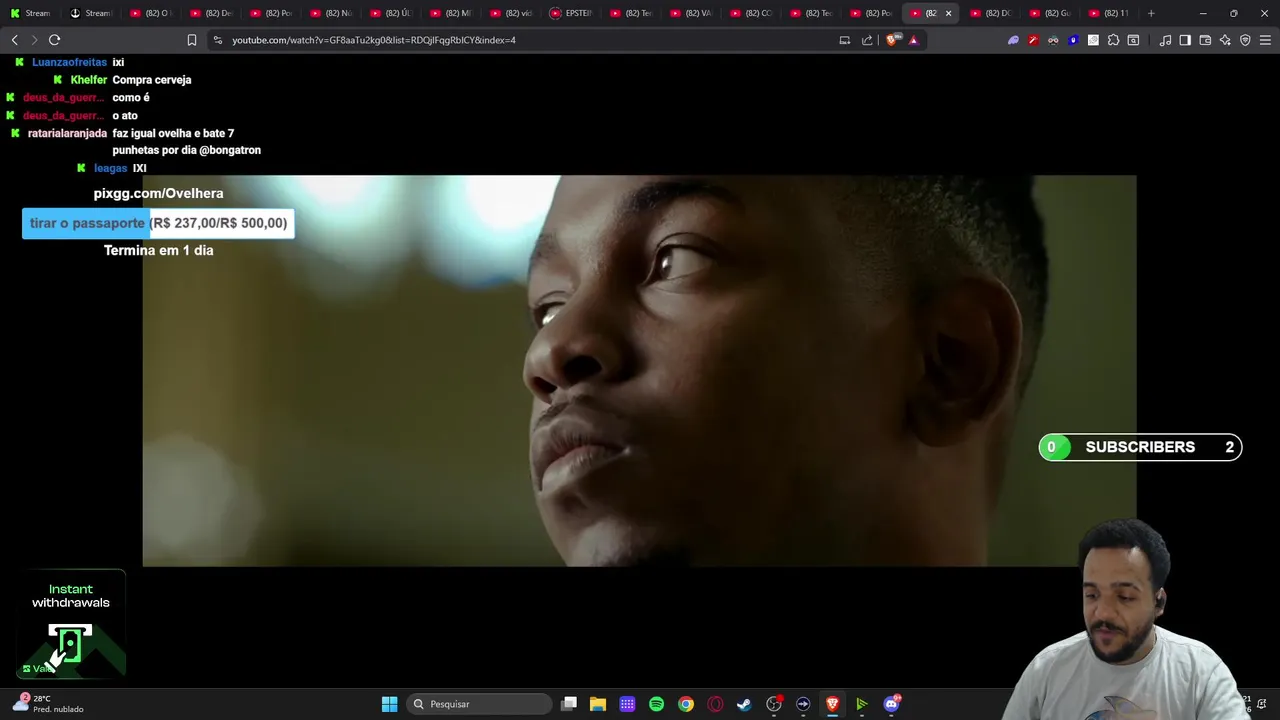Image resolution: width=1280 pixels, height=720 pixels.
Task: Open Opera browser from taskbar
Action: (715, 704)
